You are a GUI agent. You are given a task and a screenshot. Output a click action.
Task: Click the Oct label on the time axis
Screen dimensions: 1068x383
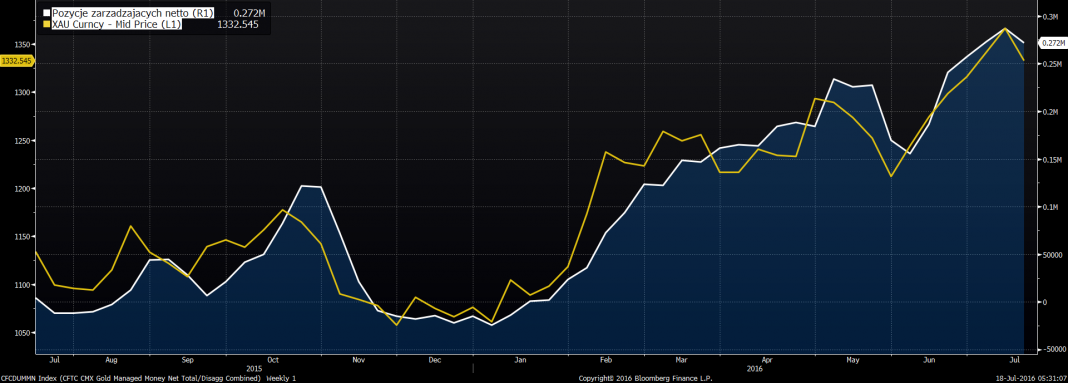tap(274, 359)
